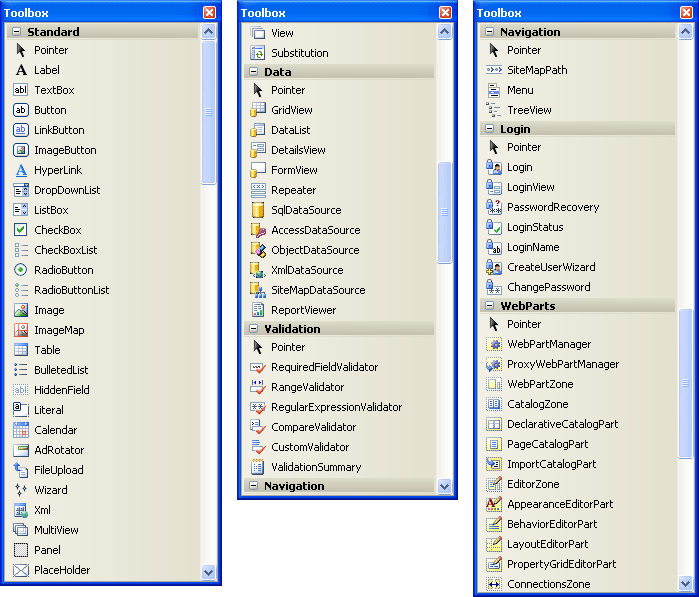
Task: Select the ConnectionsZone icon
Action: coord(493,584)
